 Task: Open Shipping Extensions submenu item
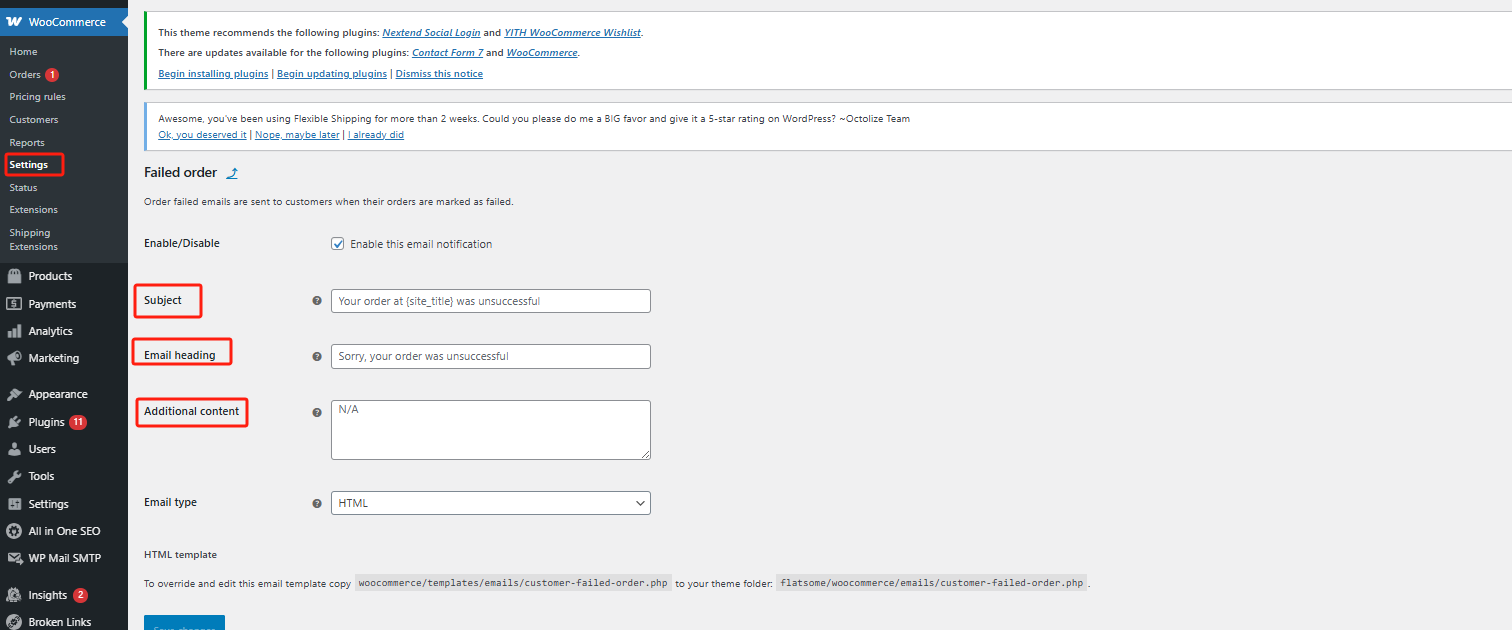(x=34, y=240)
